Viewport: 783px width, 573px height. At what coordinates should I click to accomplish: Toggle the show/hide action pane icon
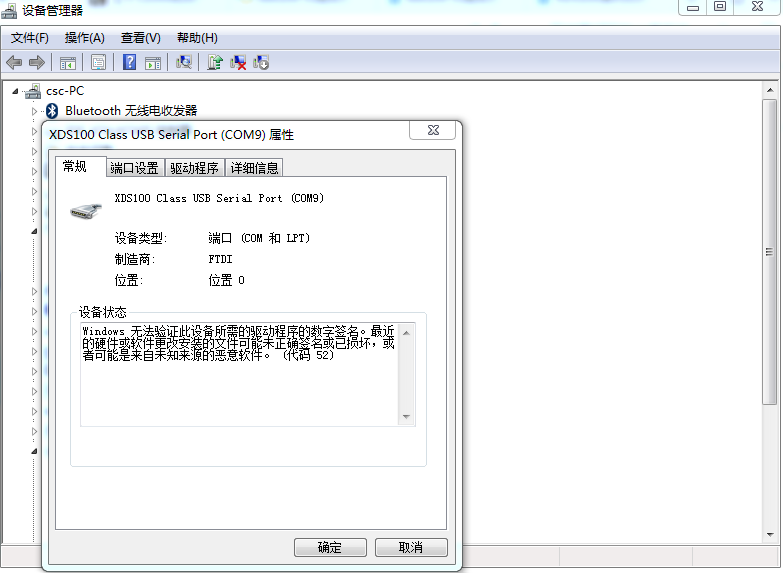(153, 63)
